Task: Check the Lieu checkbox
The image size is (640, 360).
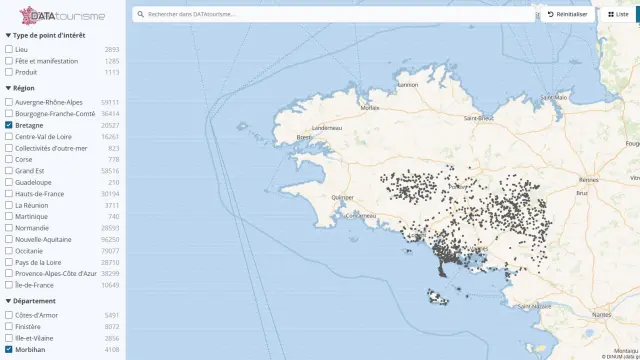Action: click(x=9, y=49)
